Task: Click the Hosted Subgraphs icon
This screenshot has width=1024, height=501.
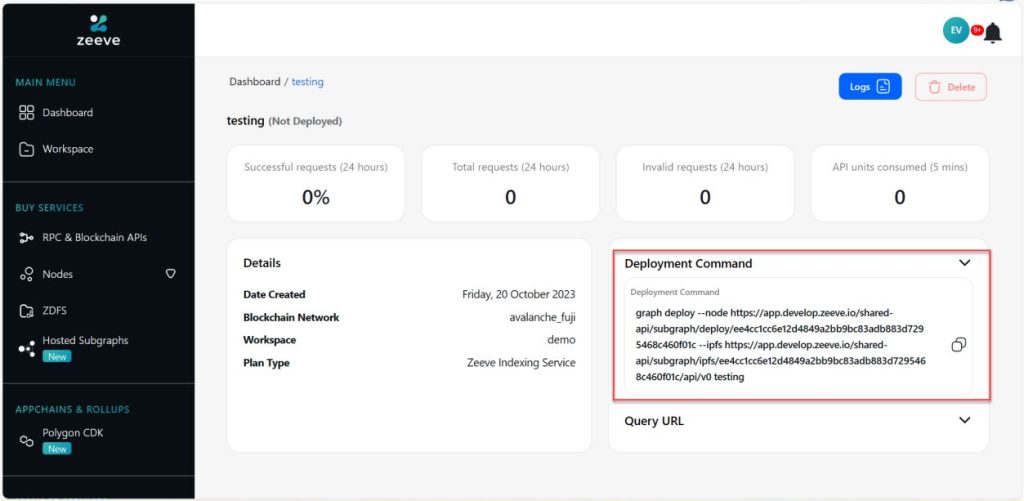Action: [x=26, y=349]
